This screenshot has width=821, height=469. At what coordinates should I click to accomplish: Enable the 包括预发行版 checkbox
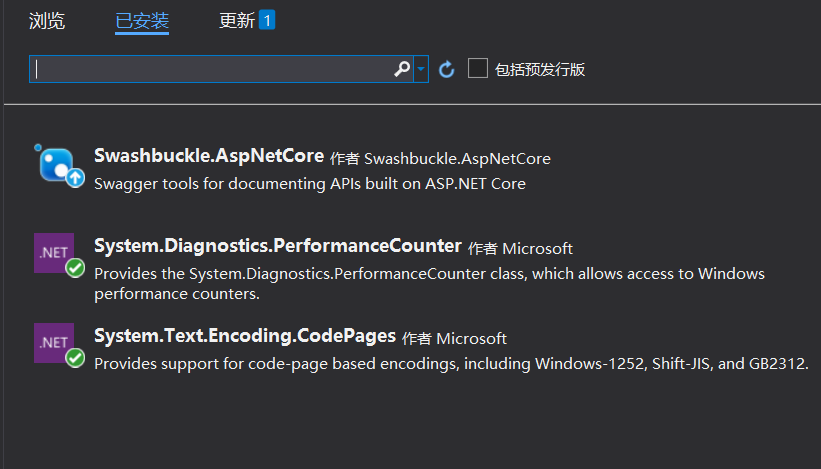tap(478, 69)
